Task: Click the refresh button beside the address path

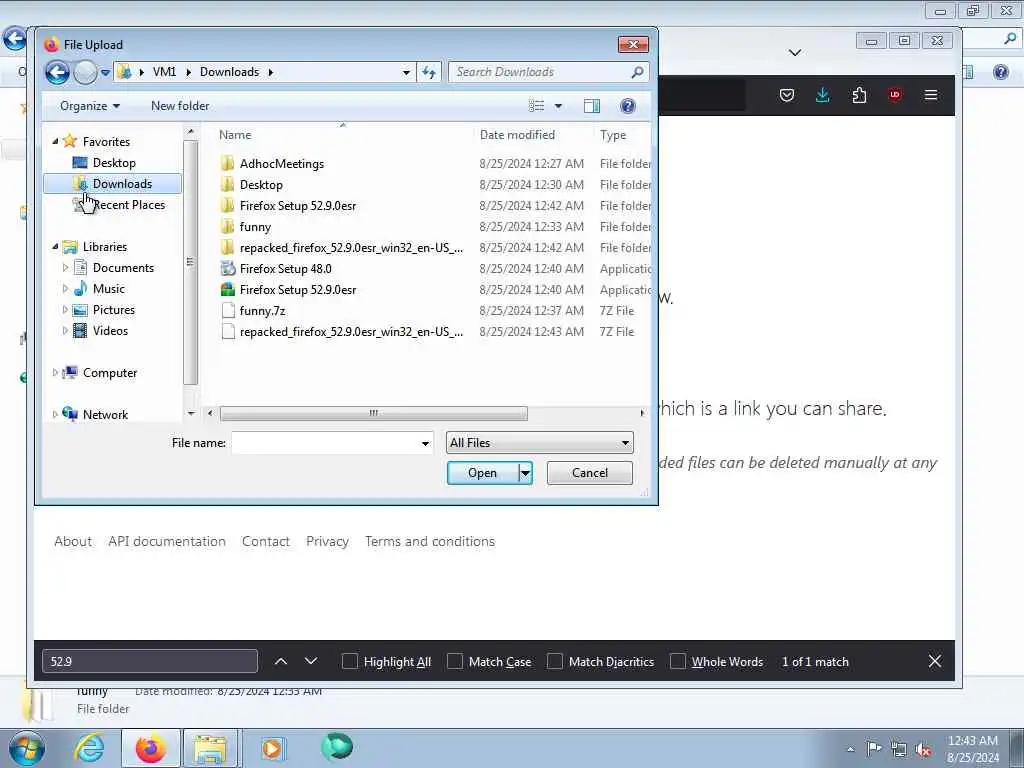Action: pos(429,72)
